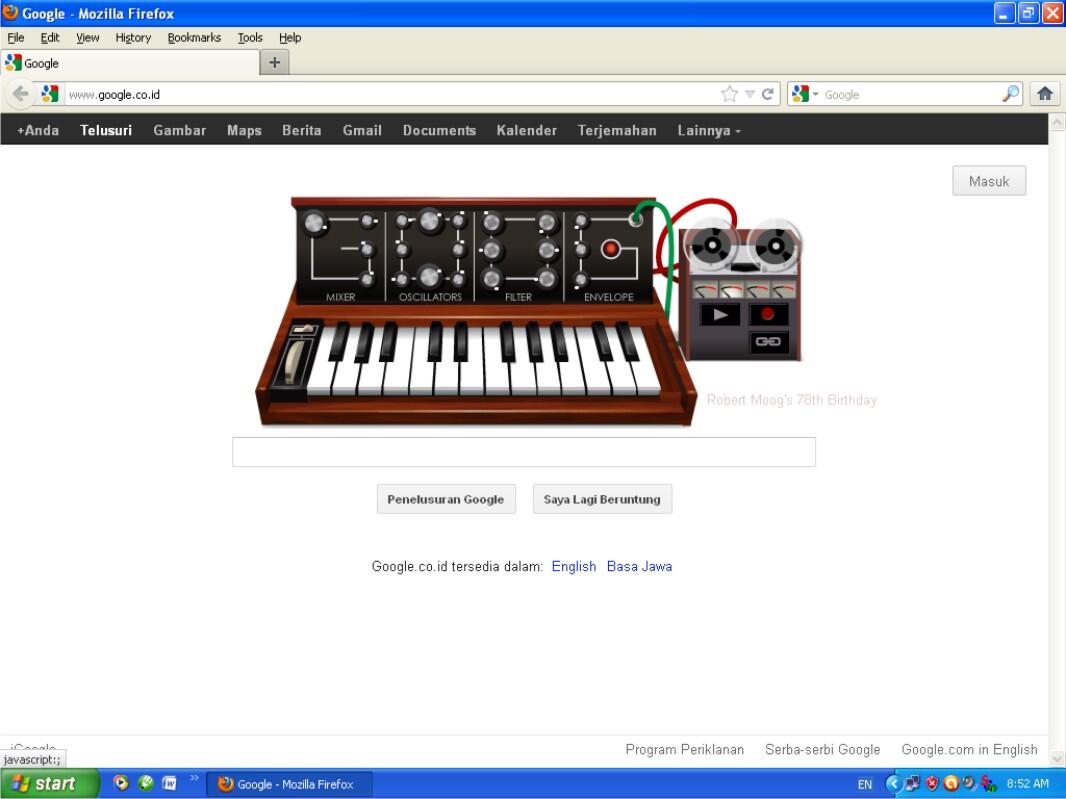Click the taskbar clock showing 8:52 AM
Image resolution: width=1066 pixels, height=799 pixels.
click(1028, 783)
